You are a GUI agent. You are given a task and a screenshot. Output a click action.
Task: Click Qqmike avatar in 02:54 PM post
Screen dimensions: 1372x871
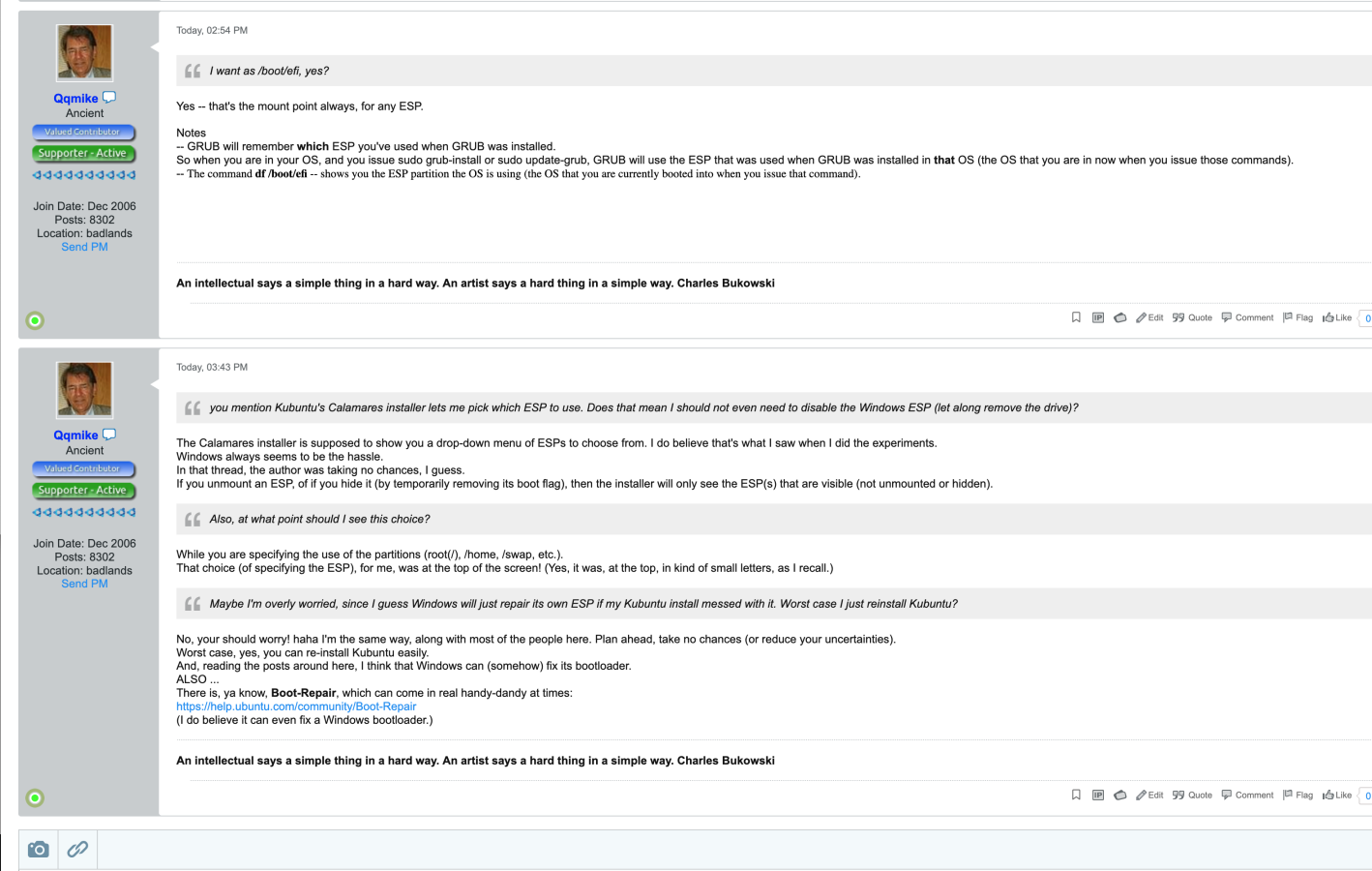coord(85,52)
